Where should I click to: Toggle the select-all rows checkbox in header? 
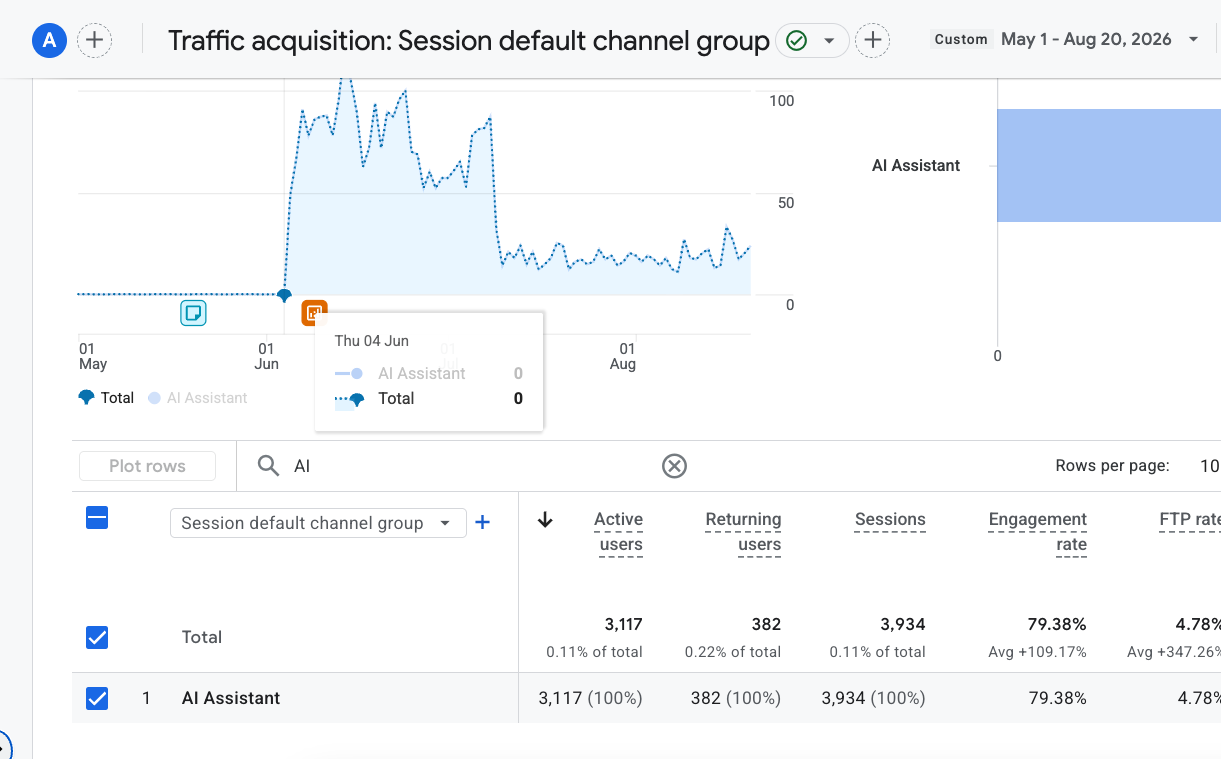point(97,518)
